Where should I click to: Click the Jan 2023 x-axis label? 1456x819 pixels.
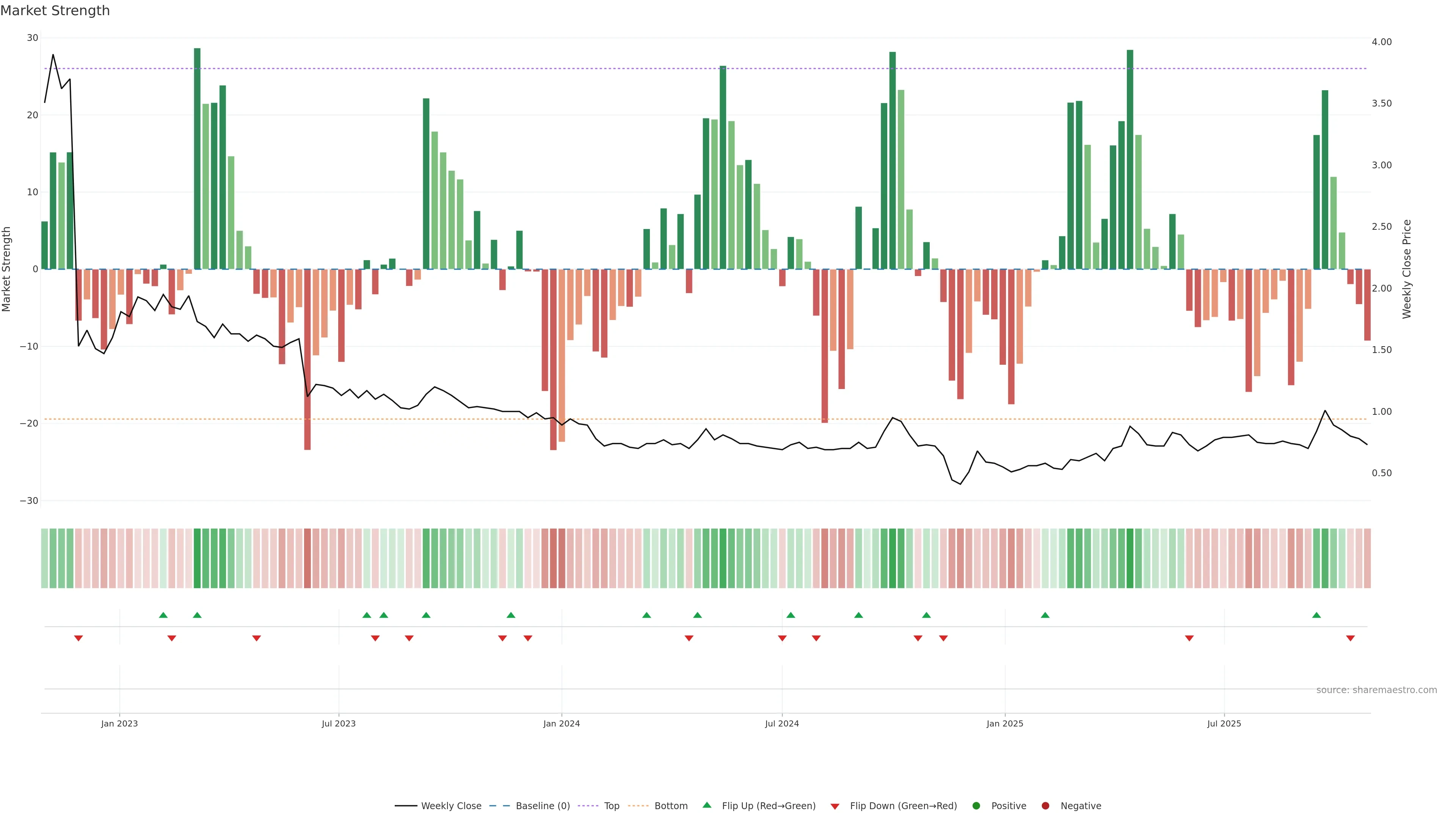click(119, 723)
